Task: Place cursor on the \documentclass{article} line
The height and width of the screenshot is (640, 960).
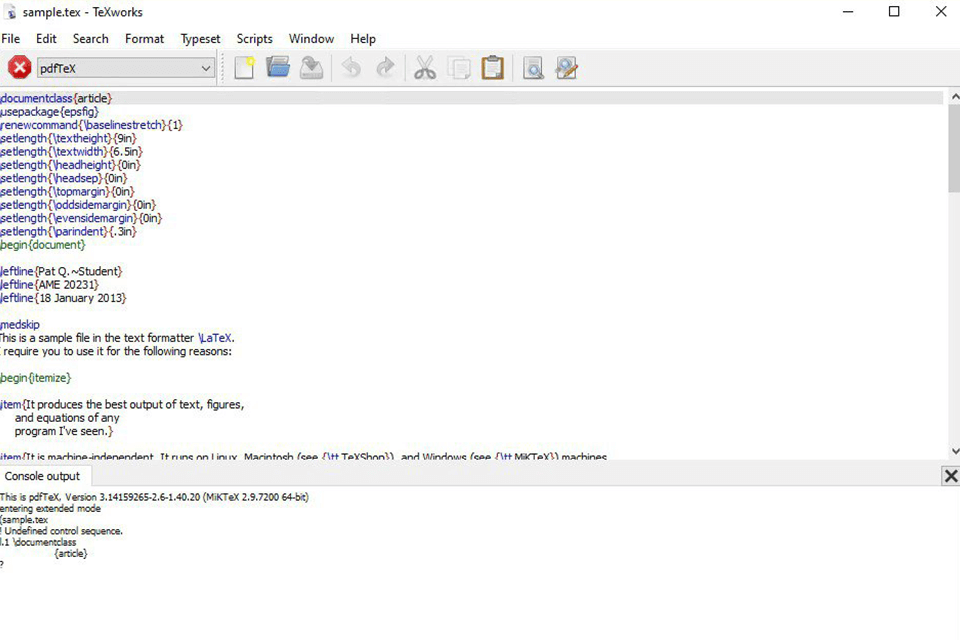Action: (x=56, y=98)
